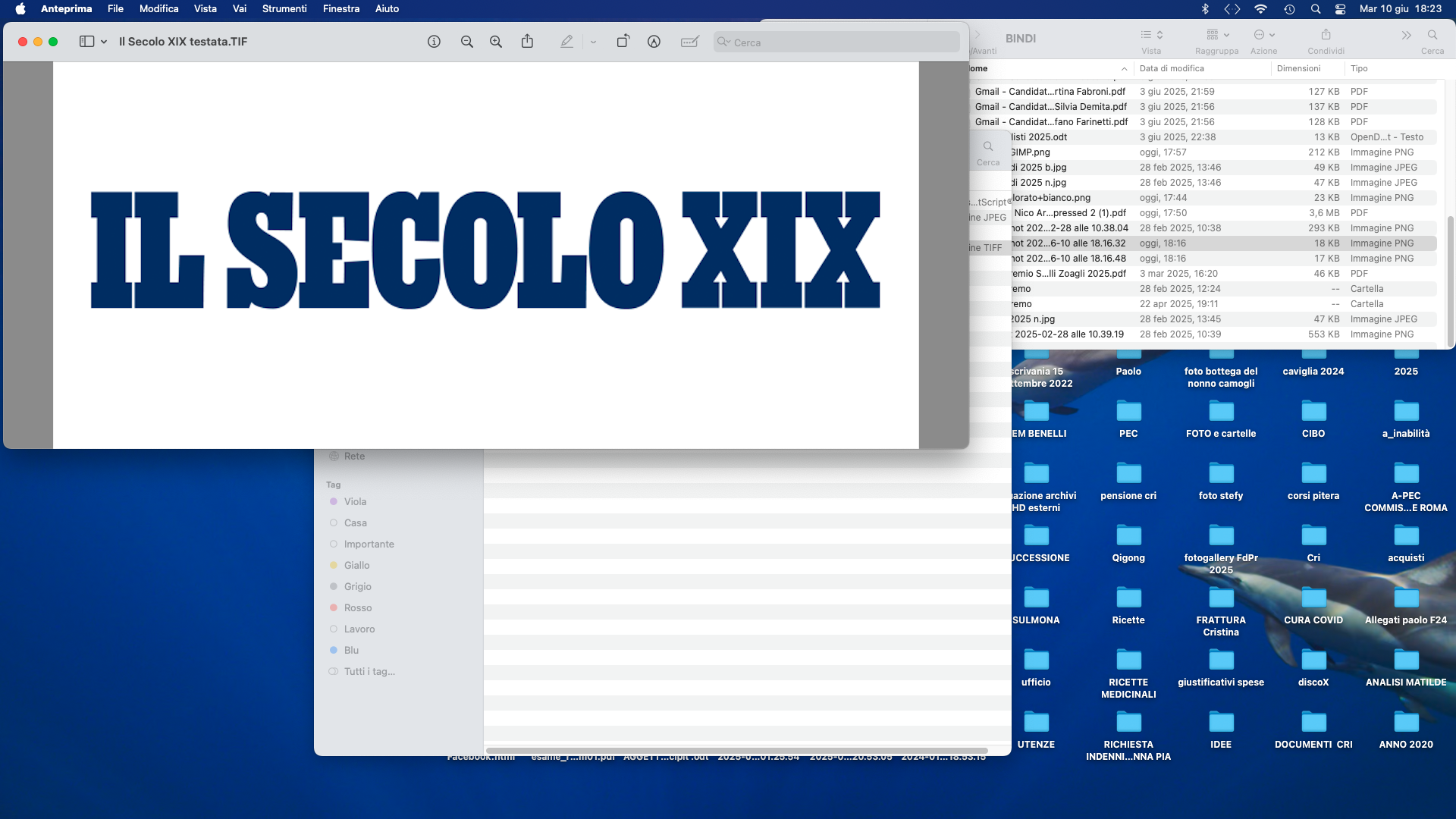Click the zoom out magnifier icon

pos(467,42)
